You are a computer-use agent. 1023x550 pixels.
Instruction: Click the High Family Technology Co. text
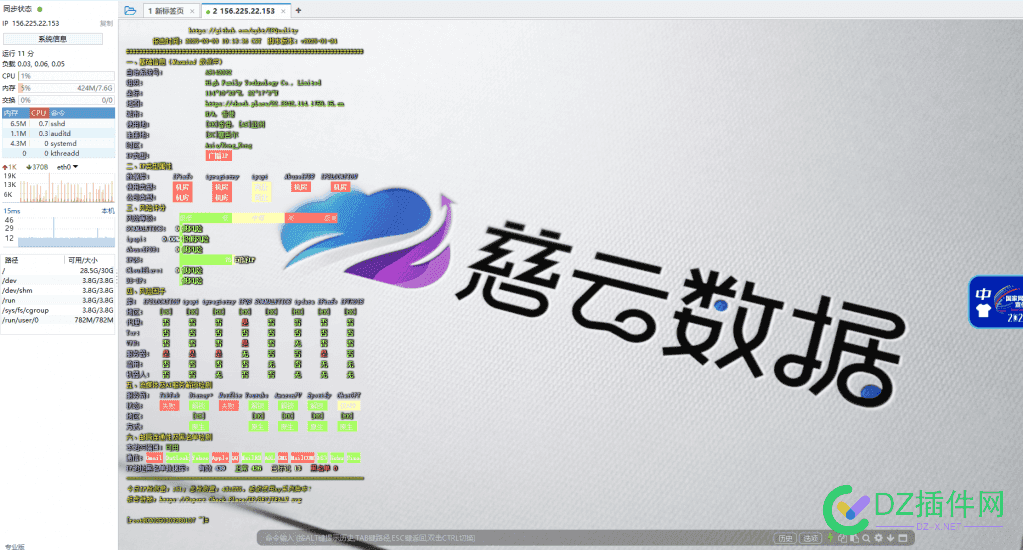point(263,83)
